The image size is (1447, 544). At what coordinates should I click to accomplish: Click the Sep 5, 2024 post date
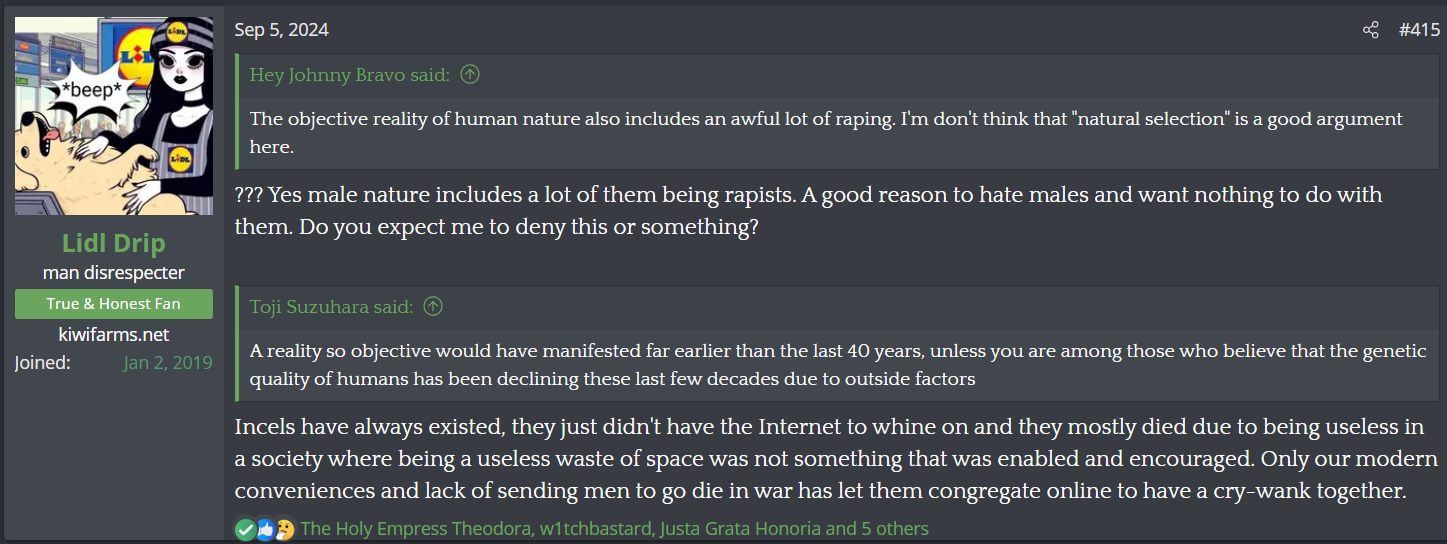tap(281, 30)
